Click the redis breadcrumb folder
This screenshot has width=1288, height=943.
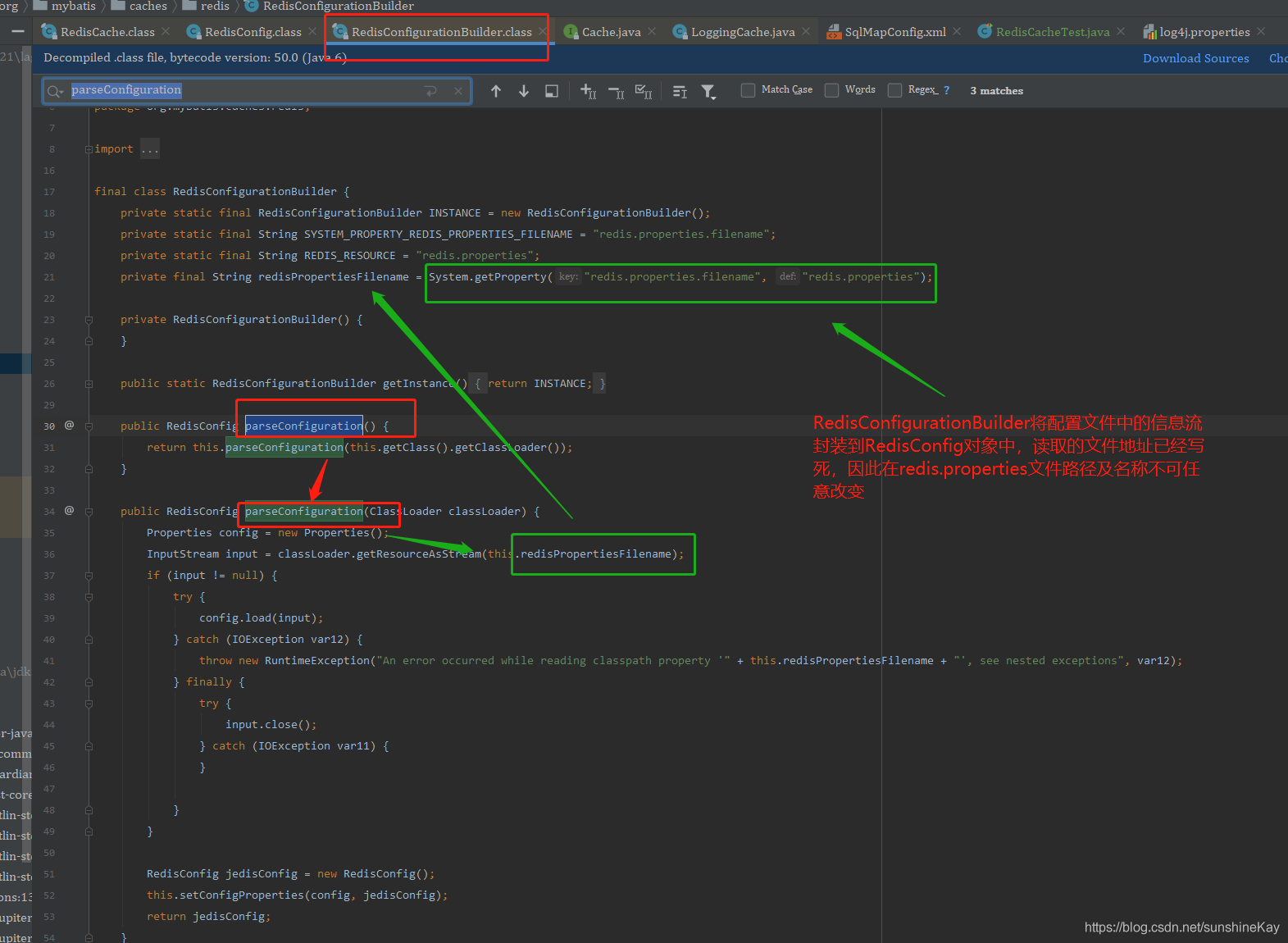[206, 6]
